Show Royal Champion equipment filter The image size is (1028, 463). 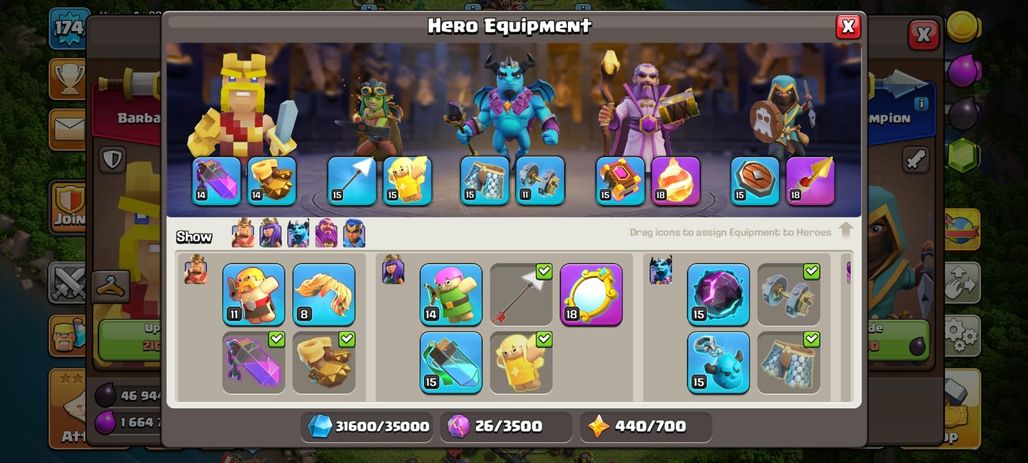pyautogui.click(x=354, y=233)
